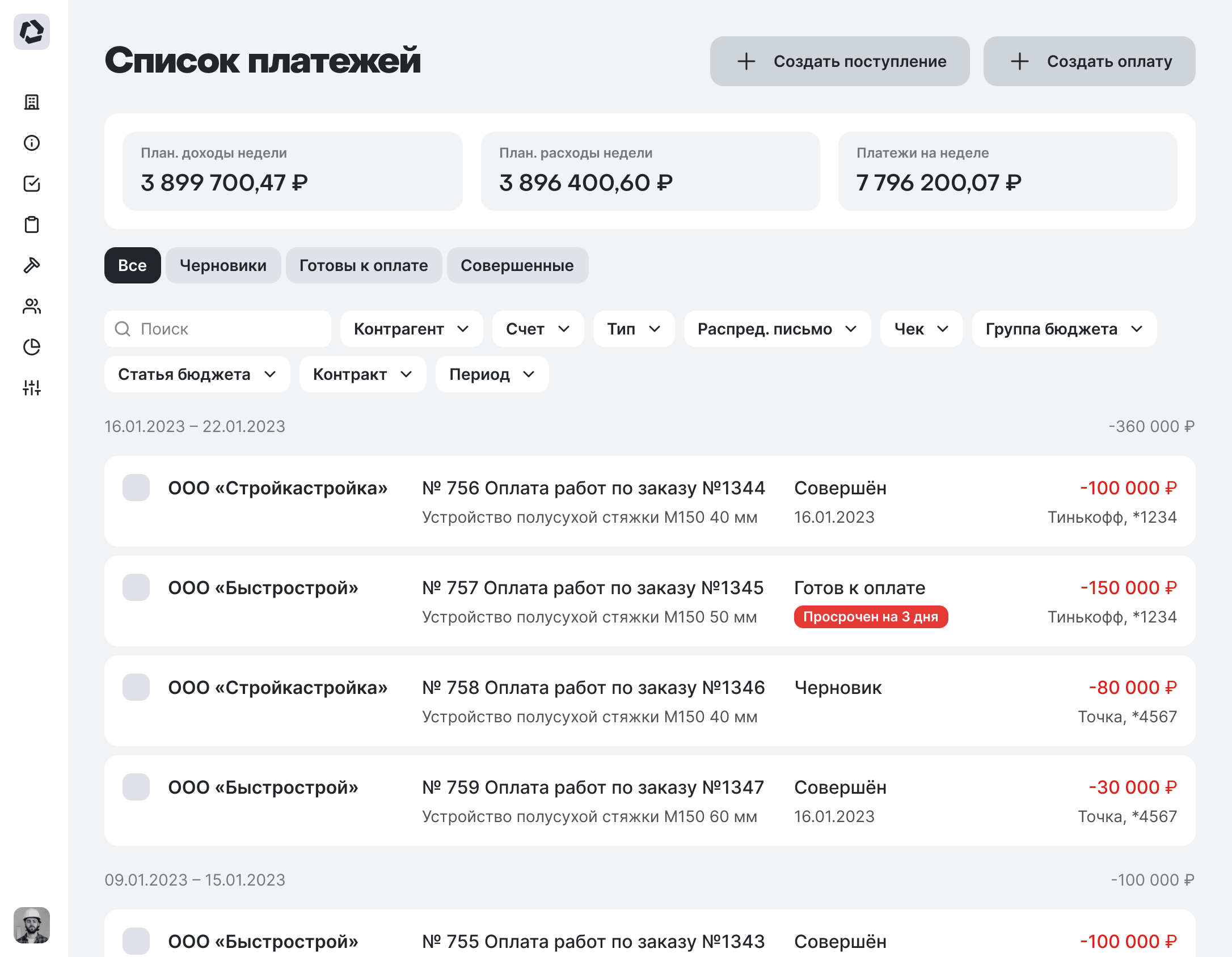Open the info circle sidebar icon
Viewport: 1232px width, 957px height.
32,143
